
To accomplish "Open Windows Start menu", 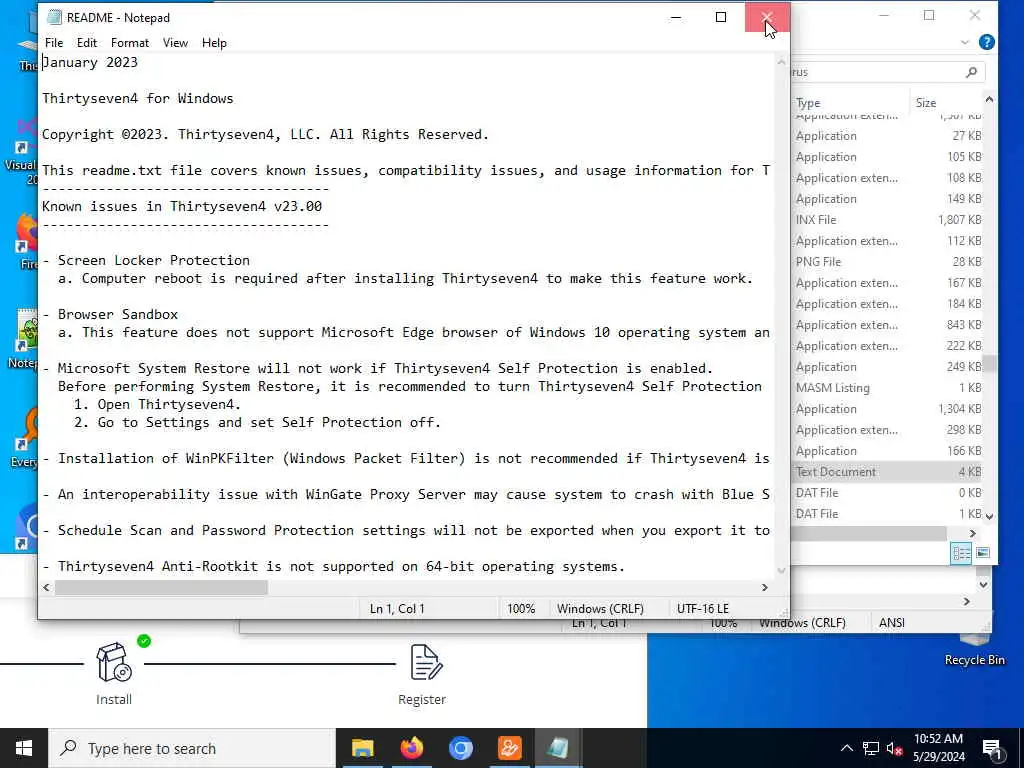I will (x=24, y=748).
